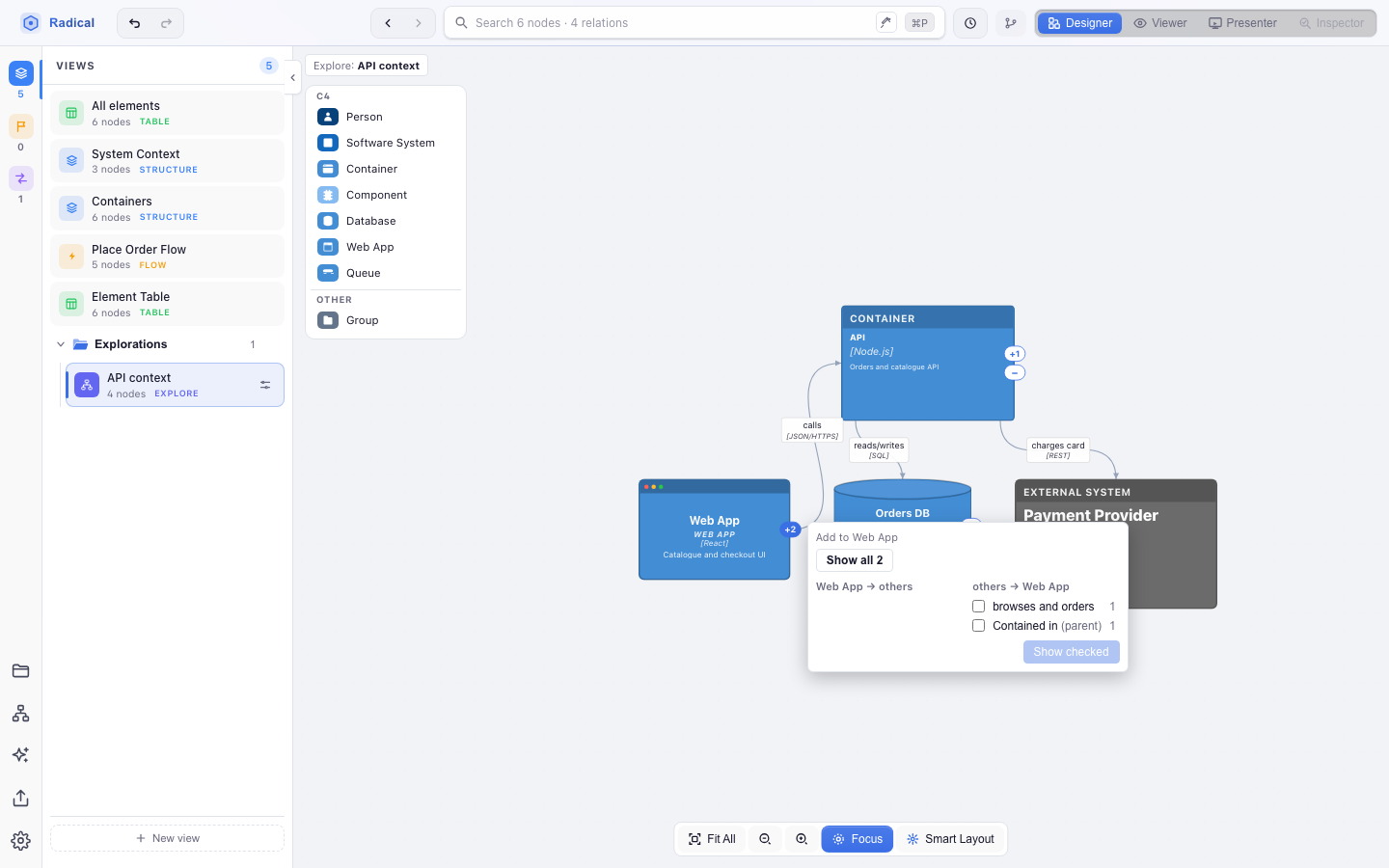Open the relations sidebar icon
Image resolution: width=1389 pixels, height=868 pixels.
(x=21, y=178)
